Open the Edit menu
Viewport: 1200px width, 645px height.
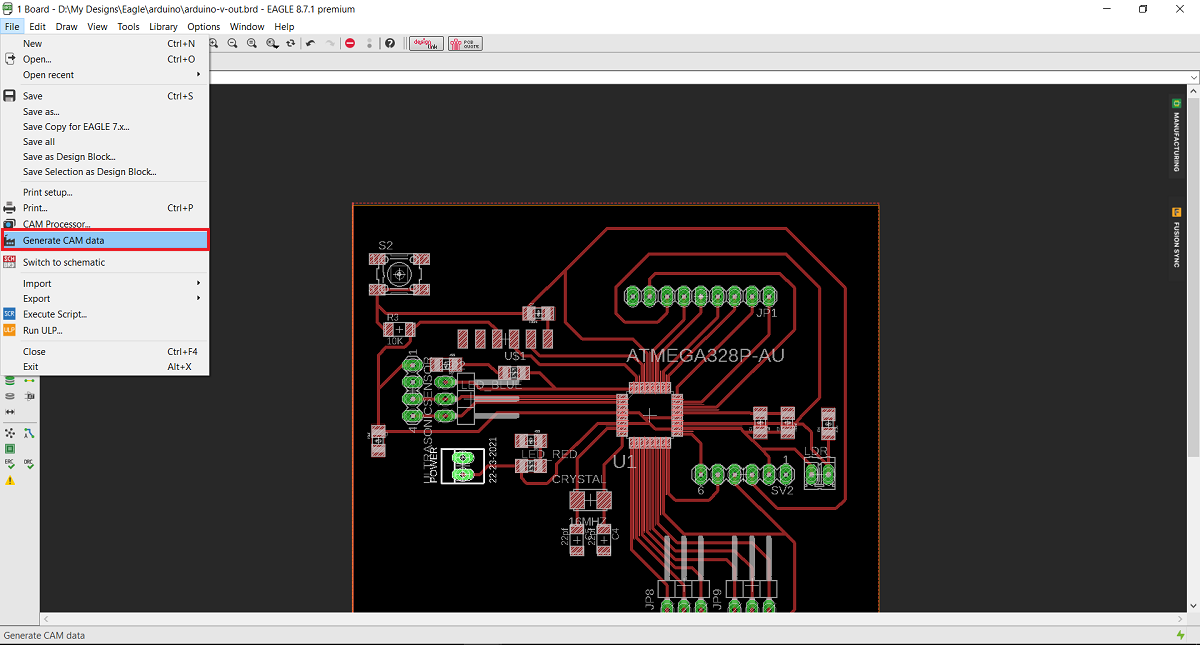(x=37, y=27)
